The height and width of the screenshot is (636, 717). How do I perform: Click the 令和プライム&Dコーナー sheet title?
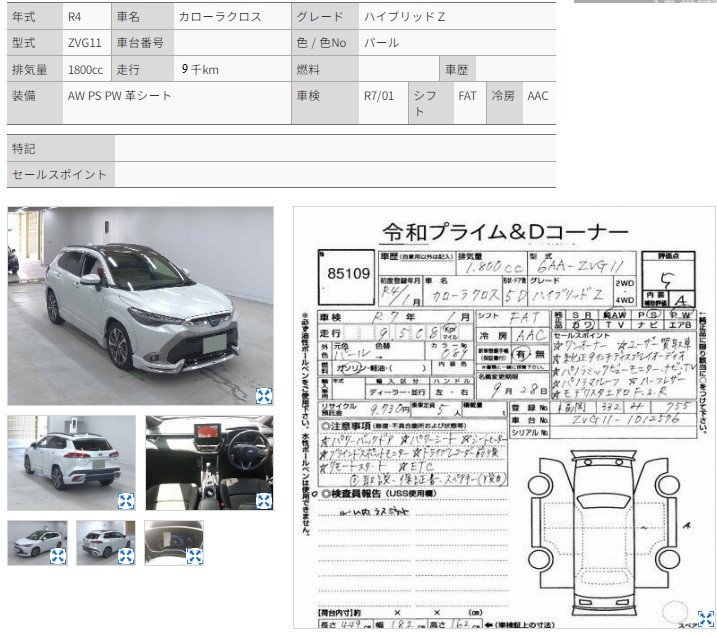505,232
